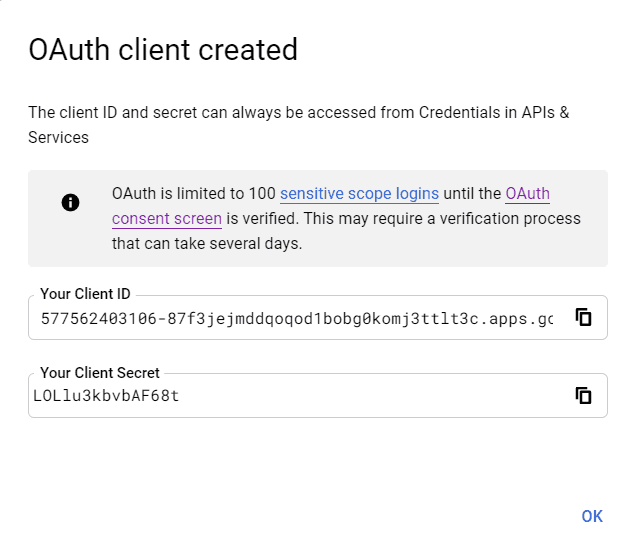Screen dimensions: 633x558
Task: Copy the Client Secret to clipboard
Action: pos(583,396)
